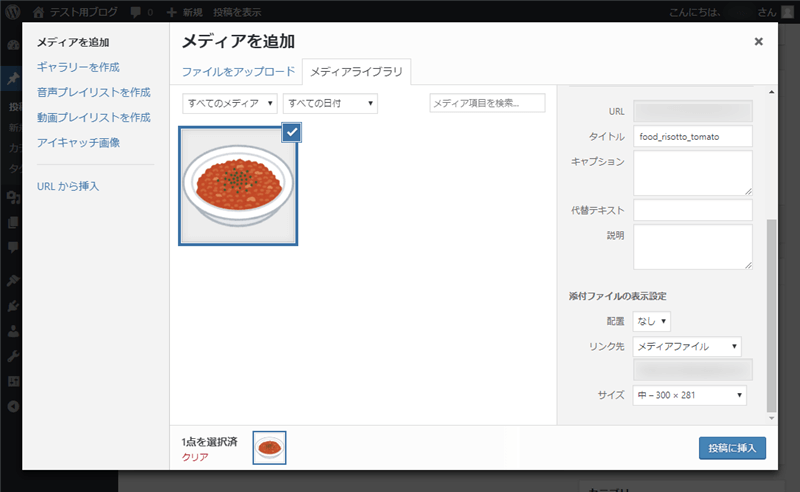Click the メディア項目を検索 search field
800x492 pixels.
(487, 103)
